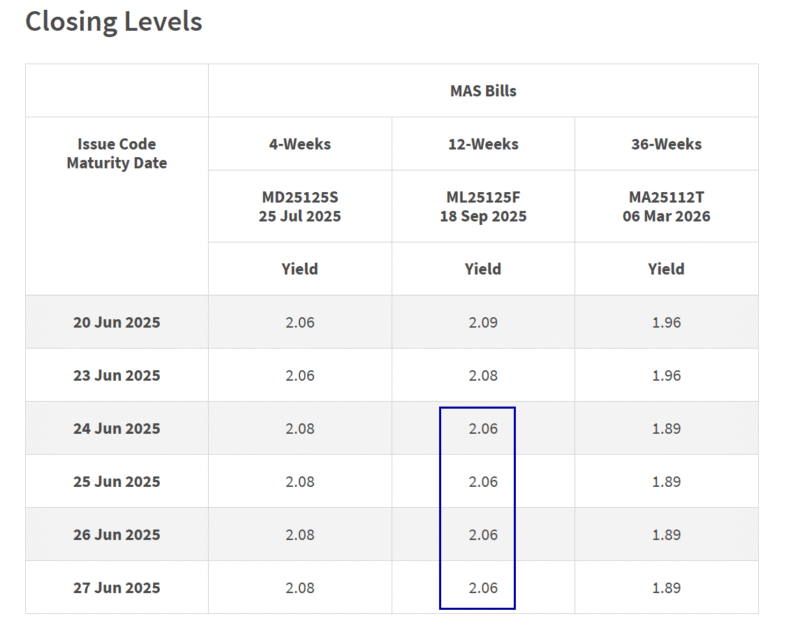The image size is (800, 628).
Task: Click the 25 Jul 2025 maturity date
Action: click(x=299, y=217)
